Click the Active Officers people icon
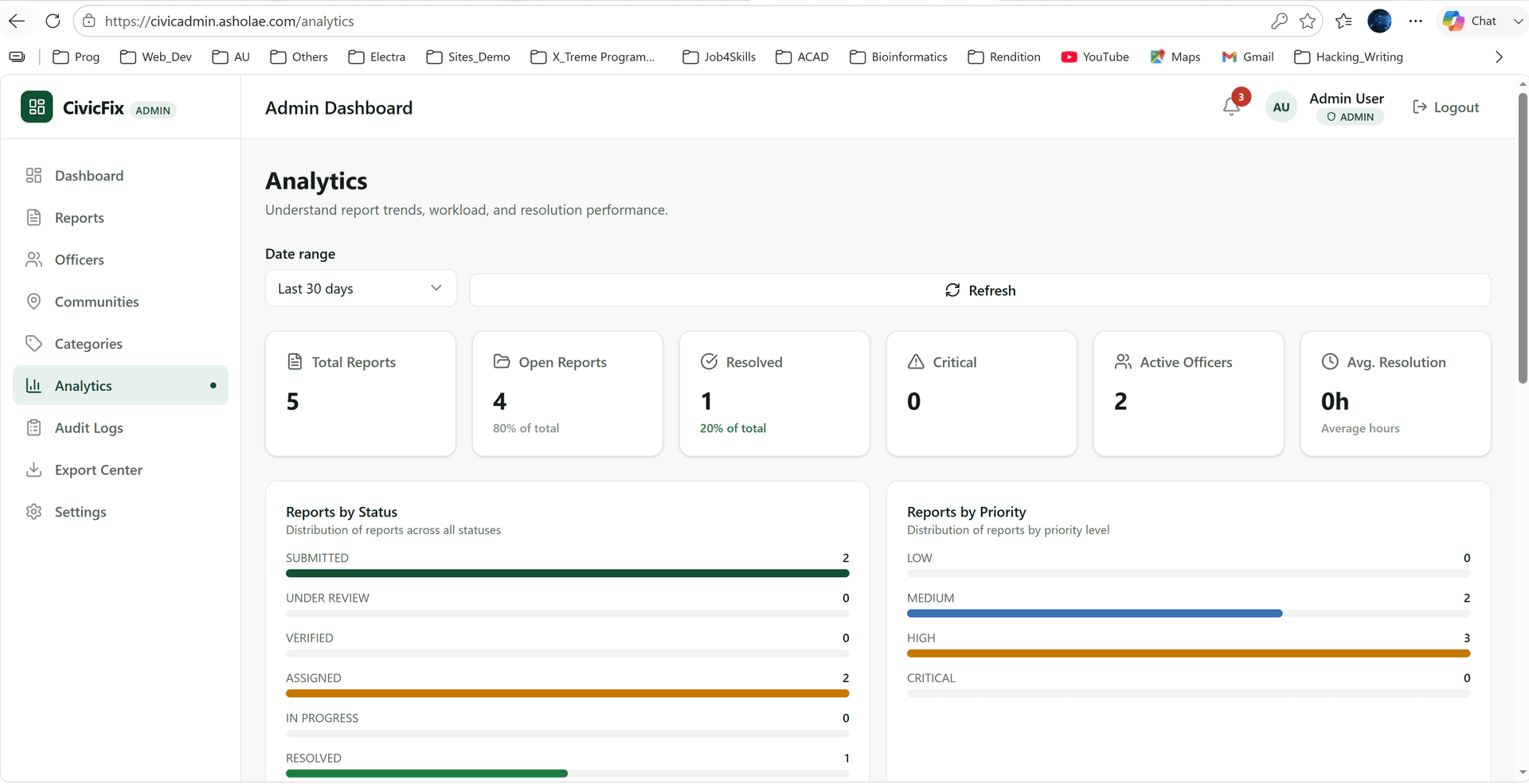This screenshot has height=784, width=1529. [x=1123, y=361]
